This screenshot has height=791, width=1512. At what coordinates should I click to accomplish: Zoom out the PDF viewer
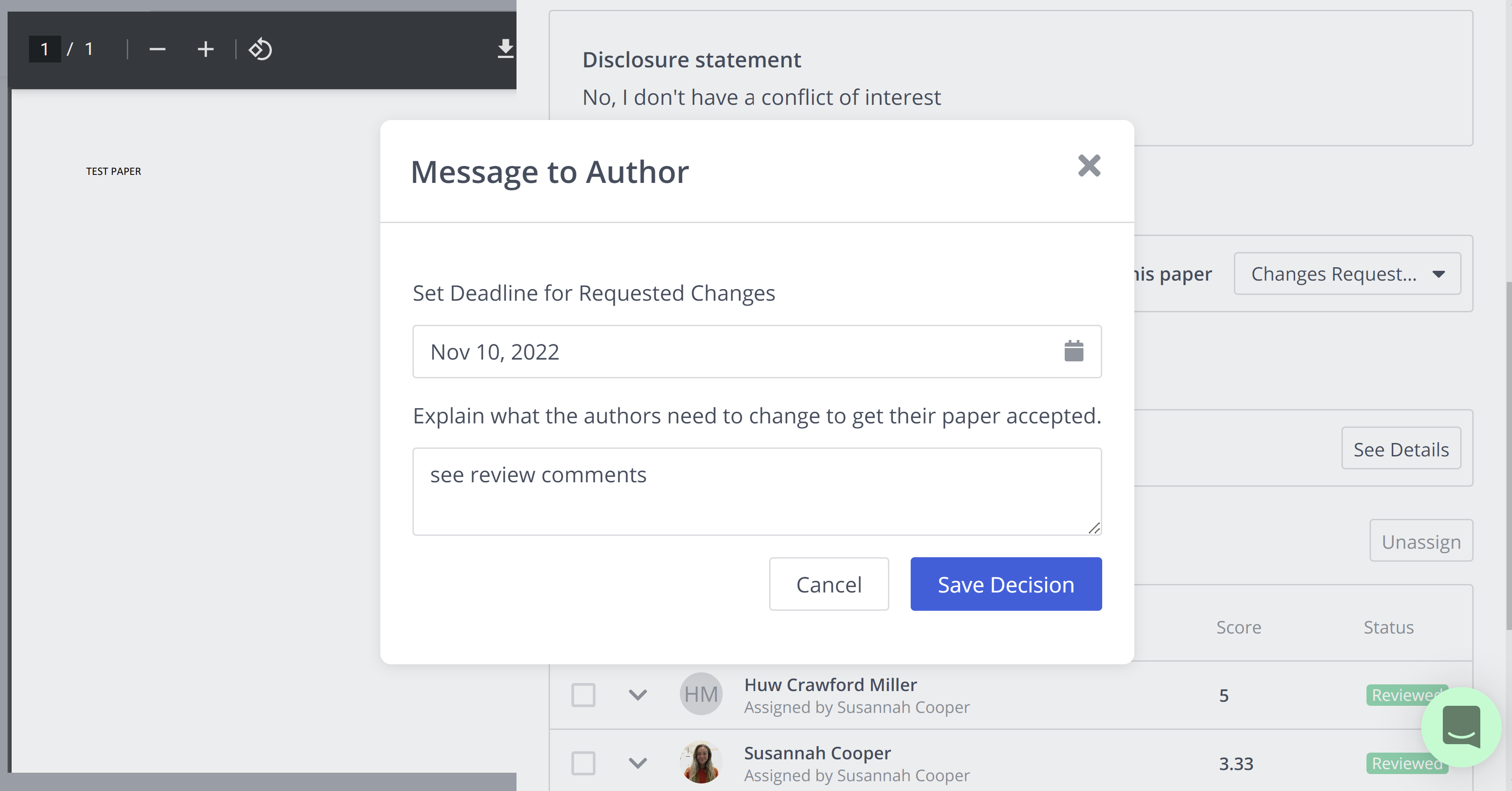coord(157,49)
